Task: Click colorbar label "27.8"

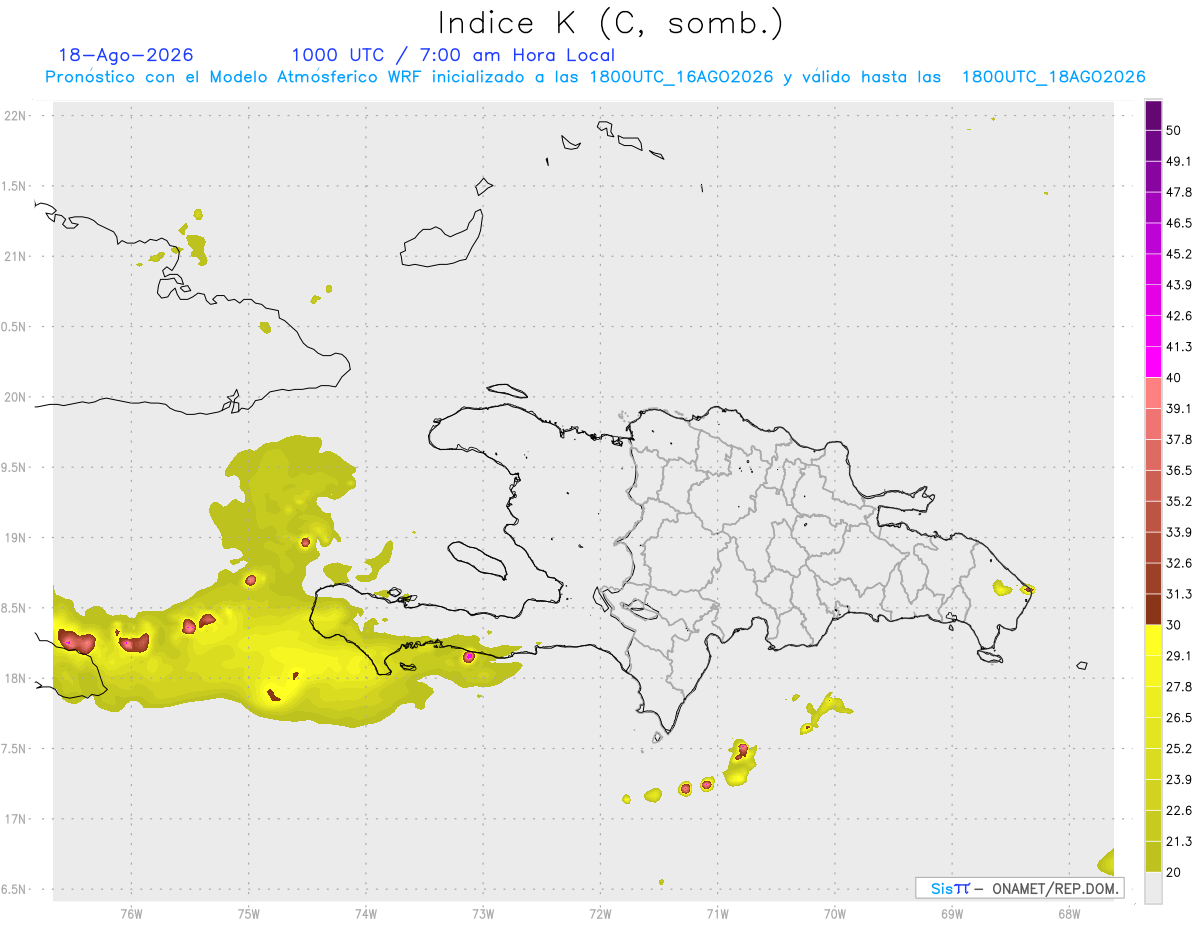Action: click(1179, 687)
